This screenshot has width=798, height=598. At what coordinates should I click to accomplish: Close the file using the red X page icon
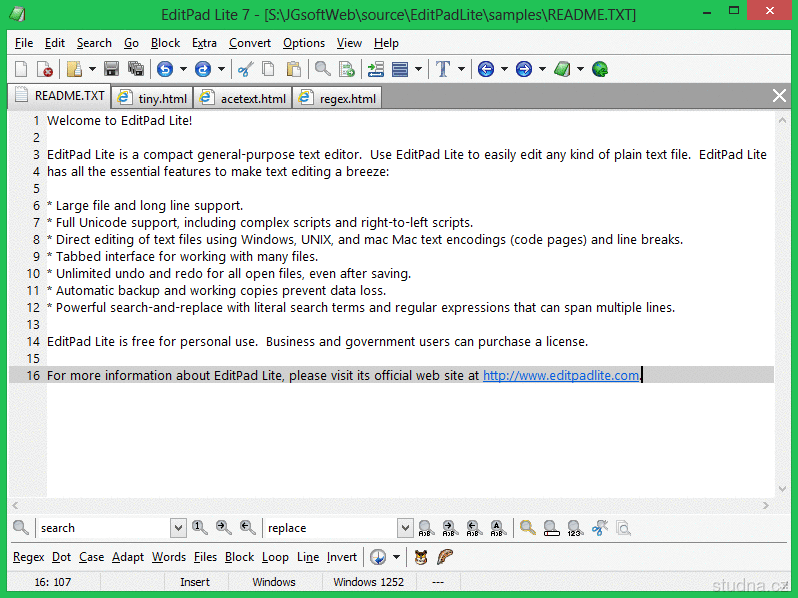pos(45,69)
